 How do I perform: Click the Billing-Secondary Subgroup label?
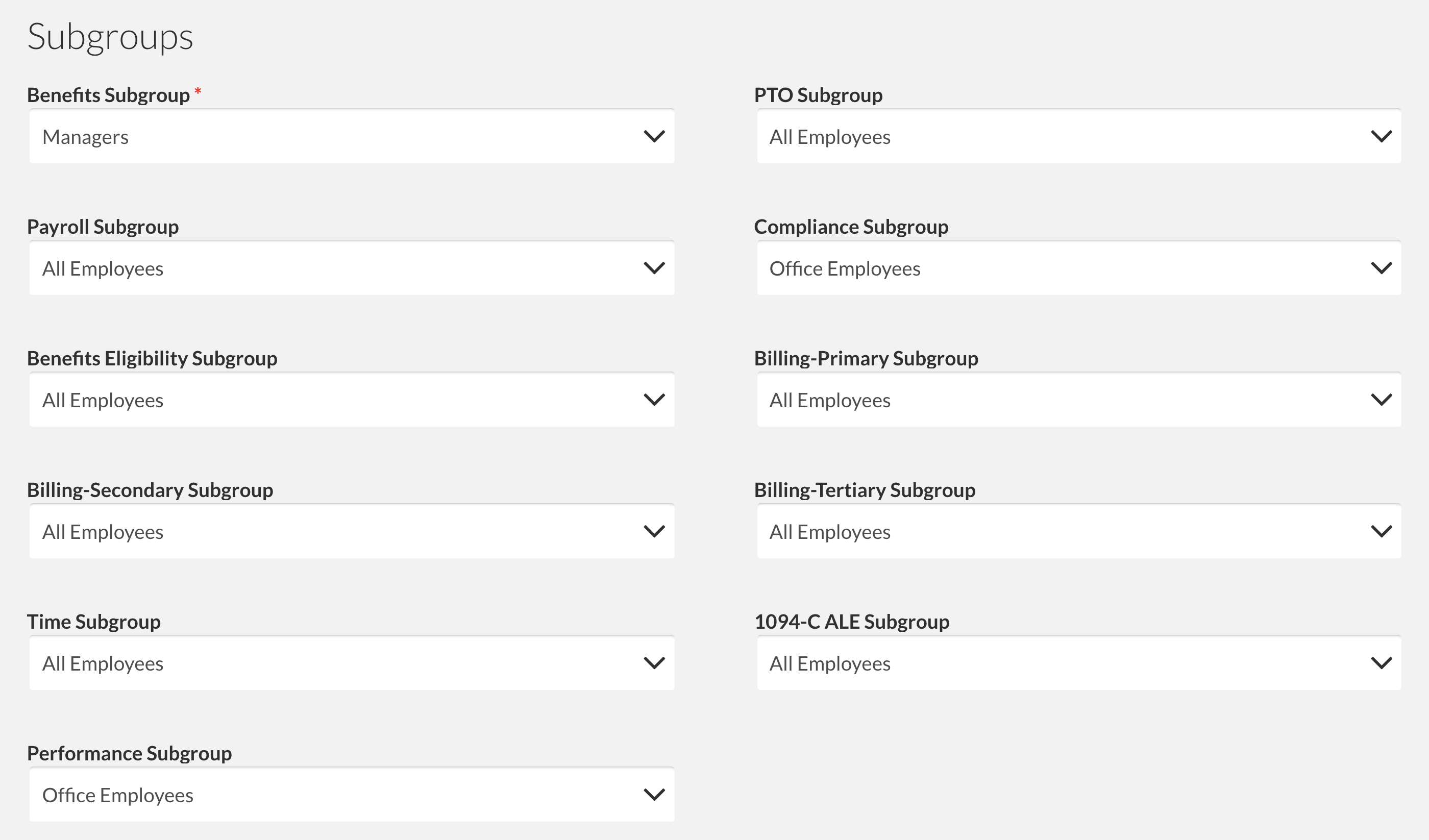150,490
